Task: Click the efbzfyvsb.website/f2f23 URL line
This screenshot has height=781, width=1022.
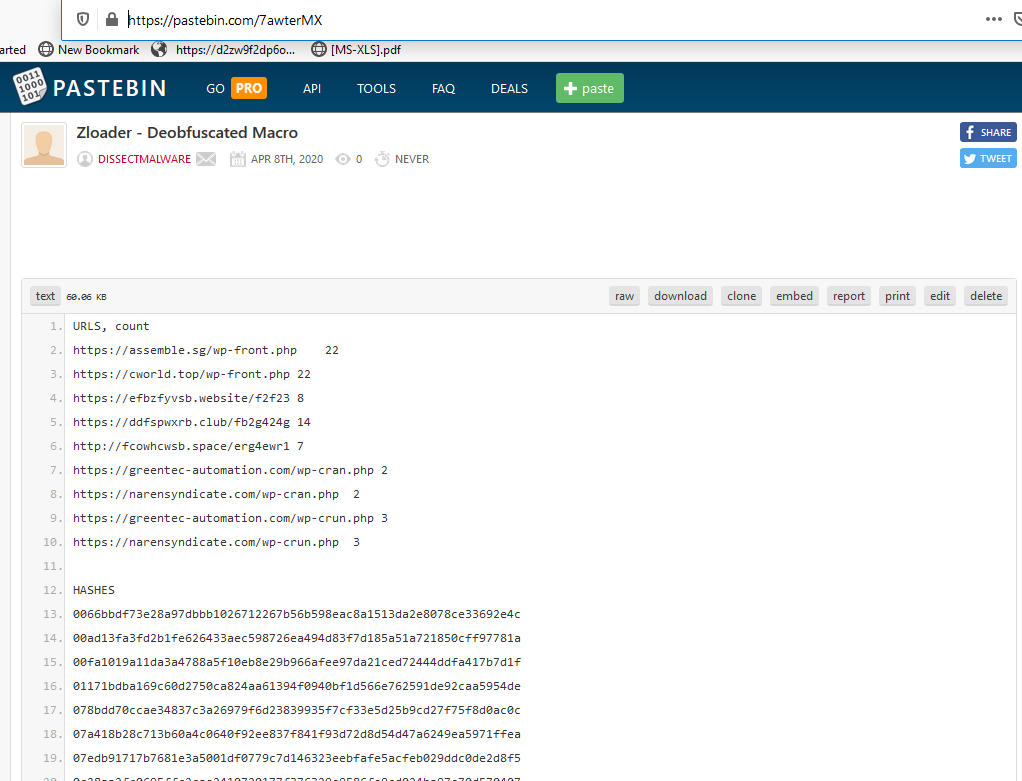Action: tap(188, 398)
